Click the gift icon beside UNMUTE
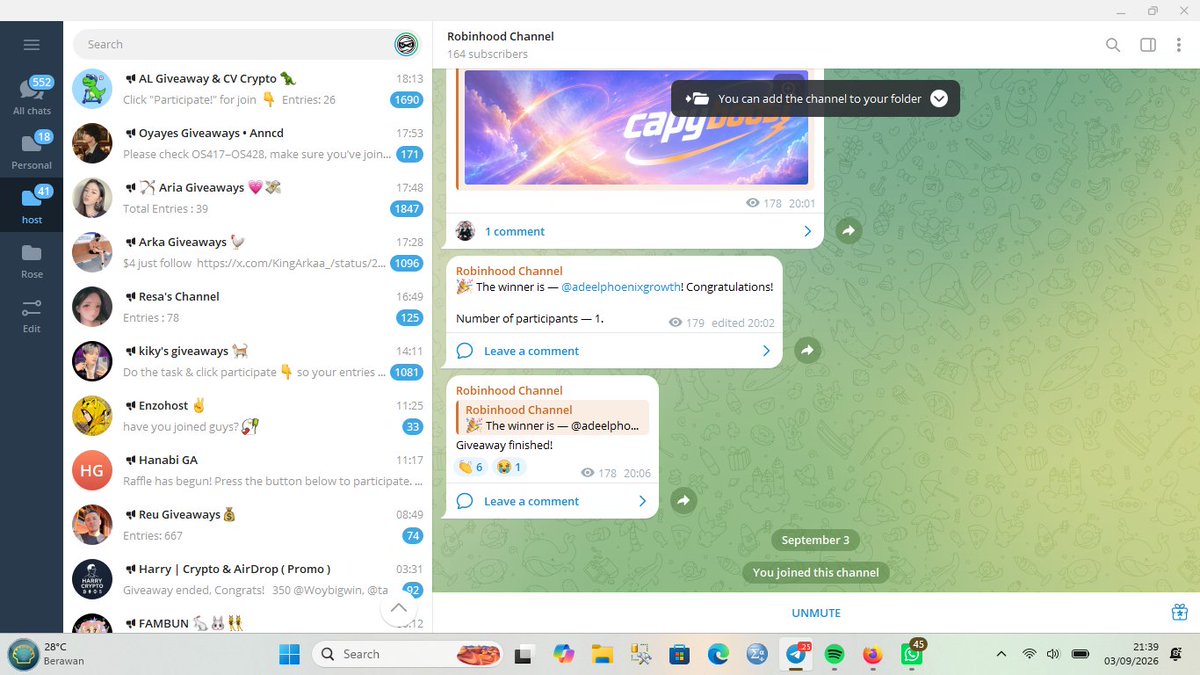This screenshot has height=675, width=1200. pyautogui.click(x=1179, y=612)
